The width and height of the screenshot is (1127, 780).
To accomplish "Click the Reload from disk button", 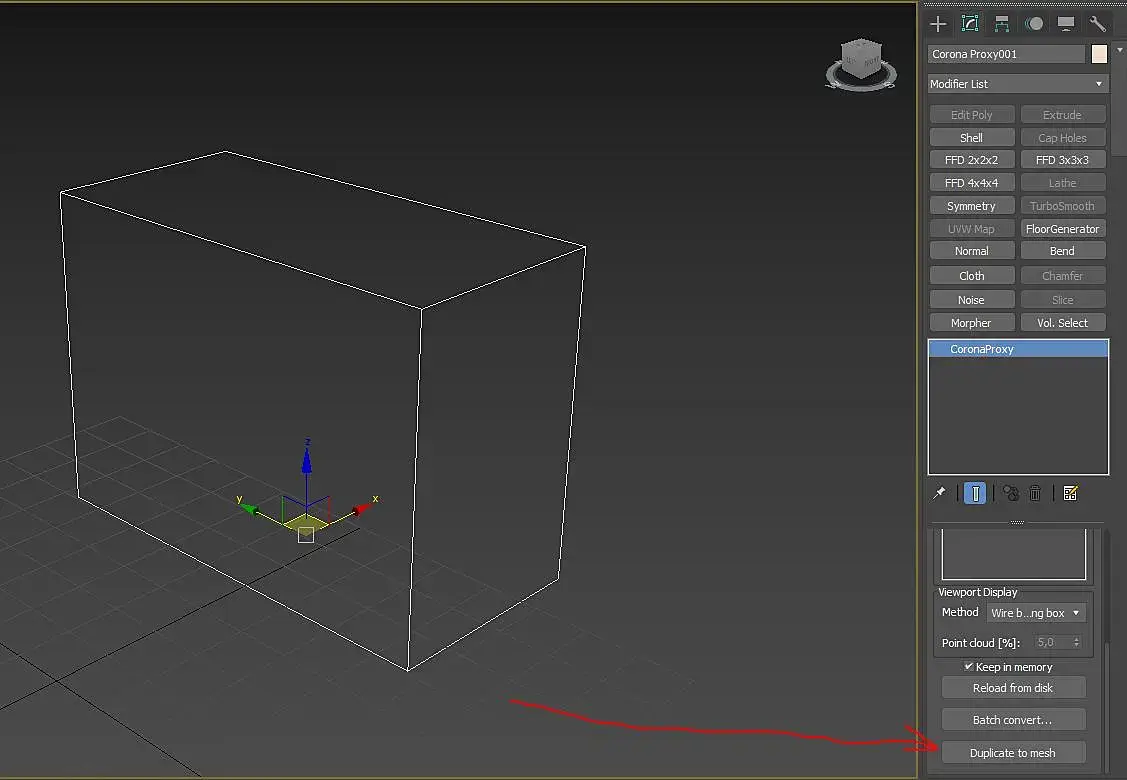I will tap(1013, 688).
